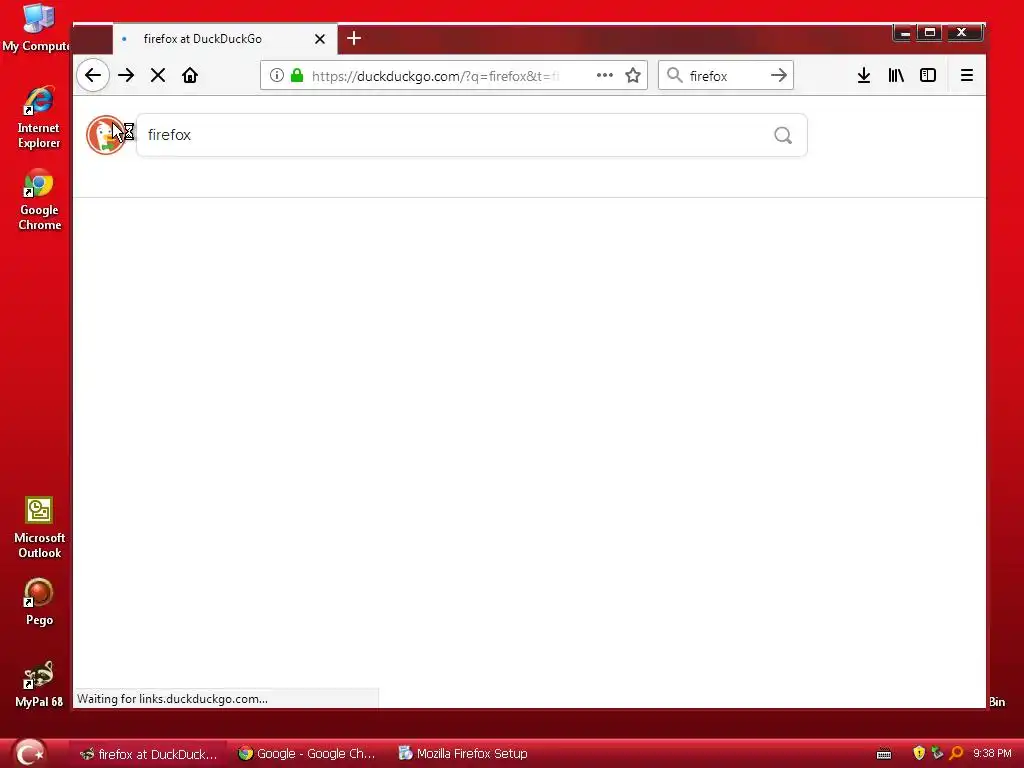The image size is (1024, 768).
Task: Submit search with the arrow button
Action: [778, 75]
